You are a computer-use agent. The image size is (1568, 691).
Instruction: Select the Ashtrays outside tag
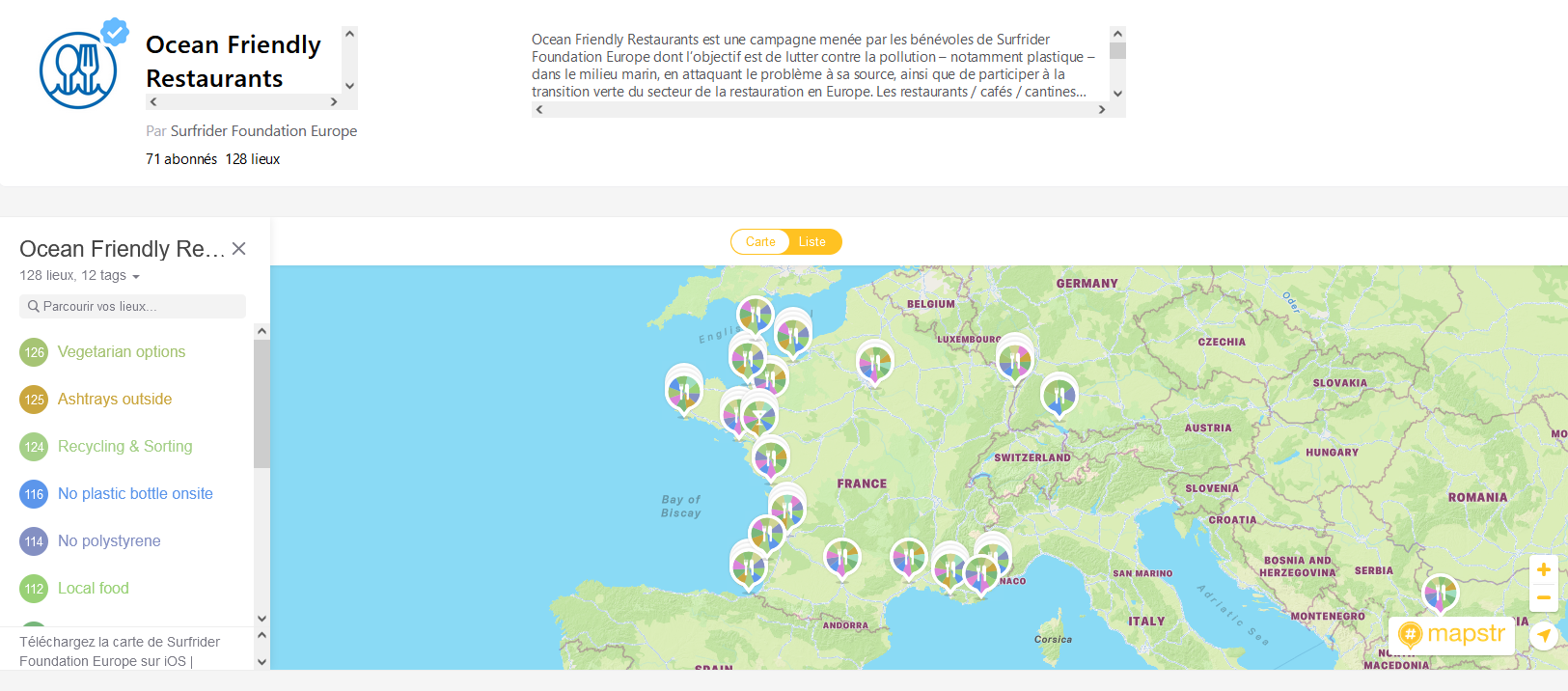coord(114,400)
